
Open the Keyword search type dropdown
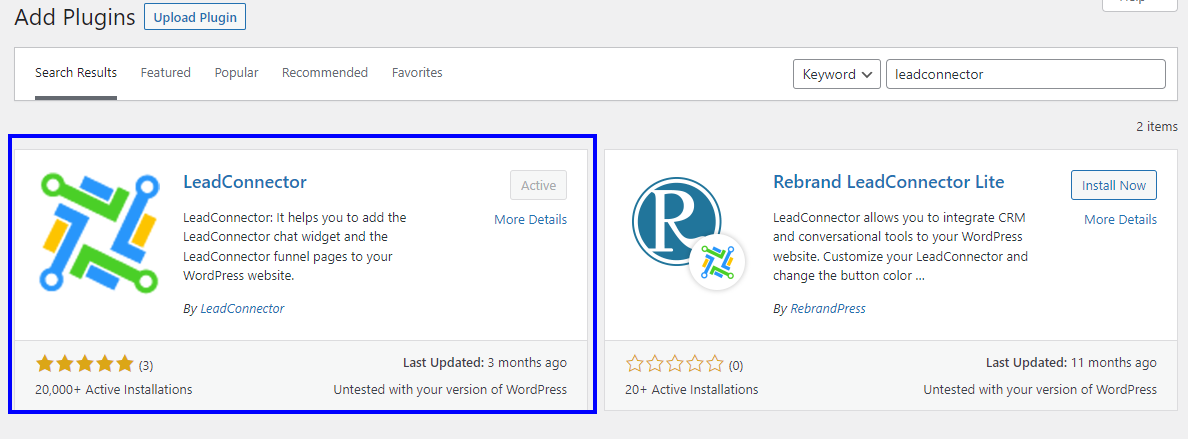tap(836, 74)
